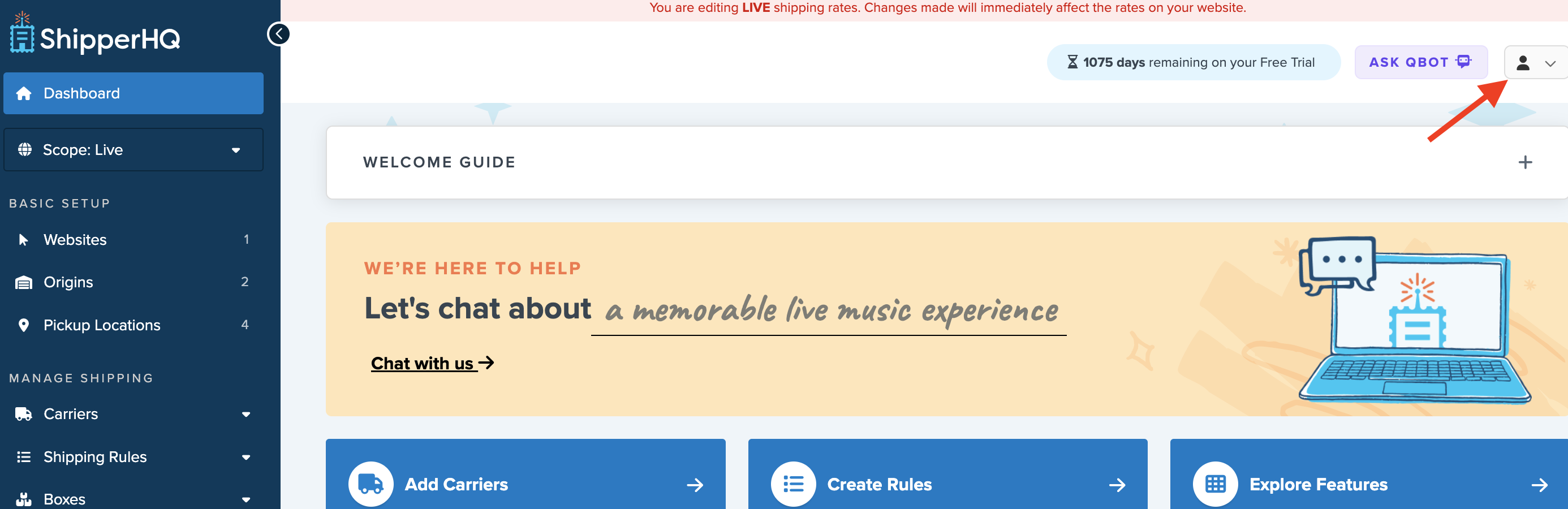Select Pickup Locations in the sidebar
This screenshot has height=509, width=1568.
(102, 325)
